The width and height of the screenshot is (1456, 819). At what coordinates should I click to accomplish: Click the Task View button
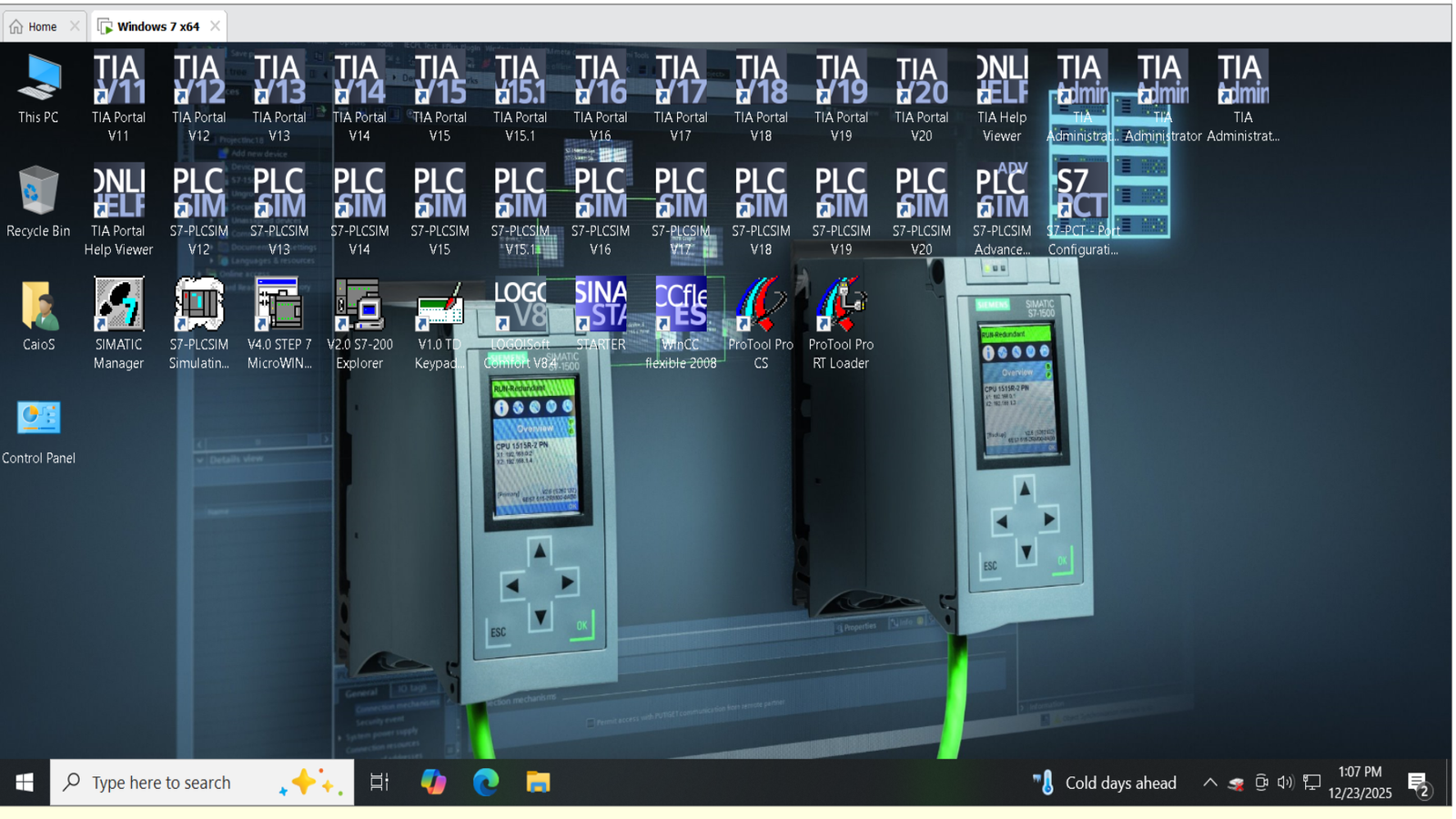(x=379, y=783)
